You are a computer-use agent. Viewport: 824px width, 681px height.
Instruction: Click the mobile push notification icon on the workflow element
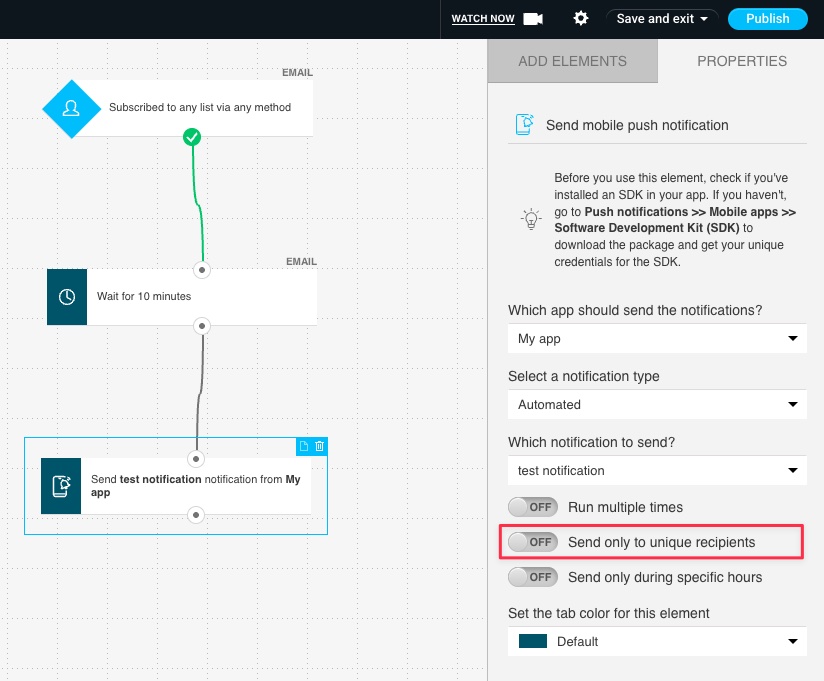tap(60, 486)
